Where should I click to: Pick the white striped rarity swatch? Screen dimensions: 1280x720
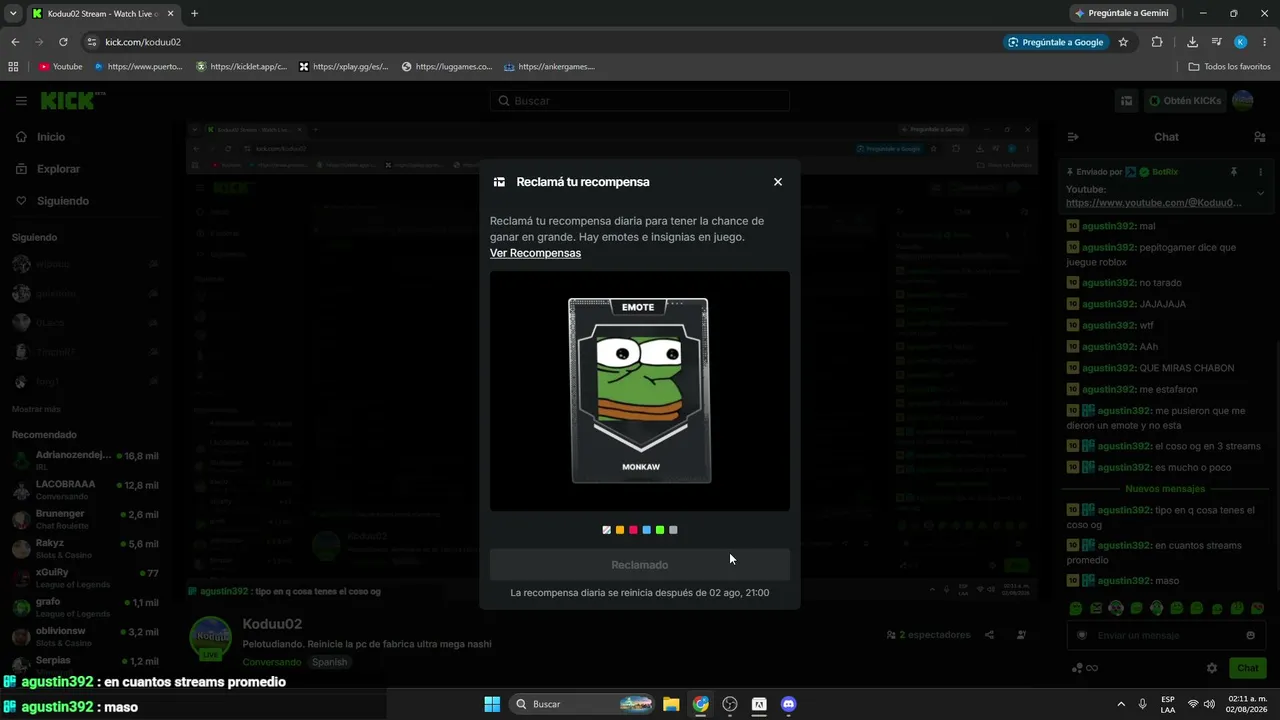(607, 530)
